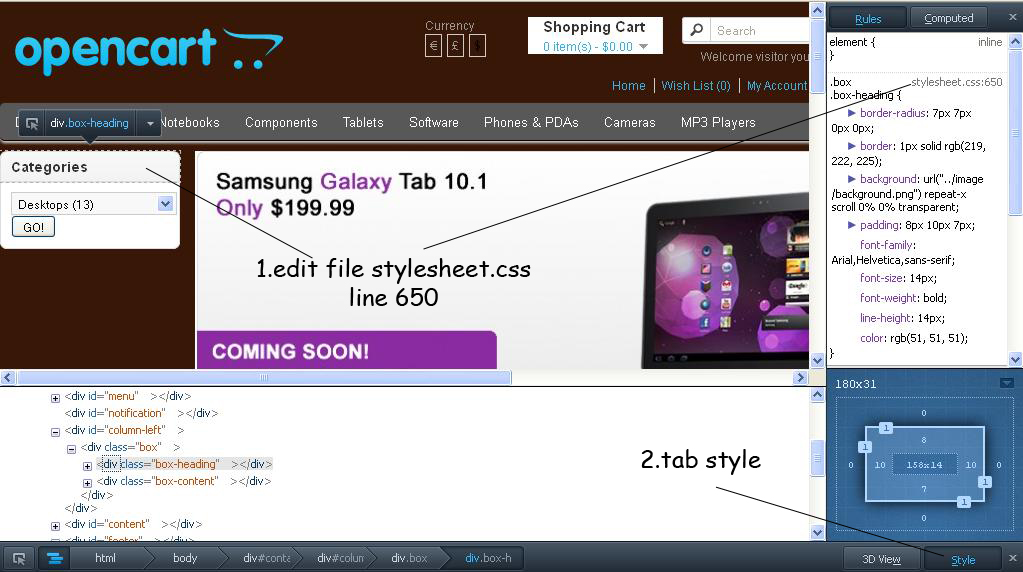Select the div#conte breadcrumb
This screenshot has height=572, width=1023.
pyautogui.click(x=266, y=558)
